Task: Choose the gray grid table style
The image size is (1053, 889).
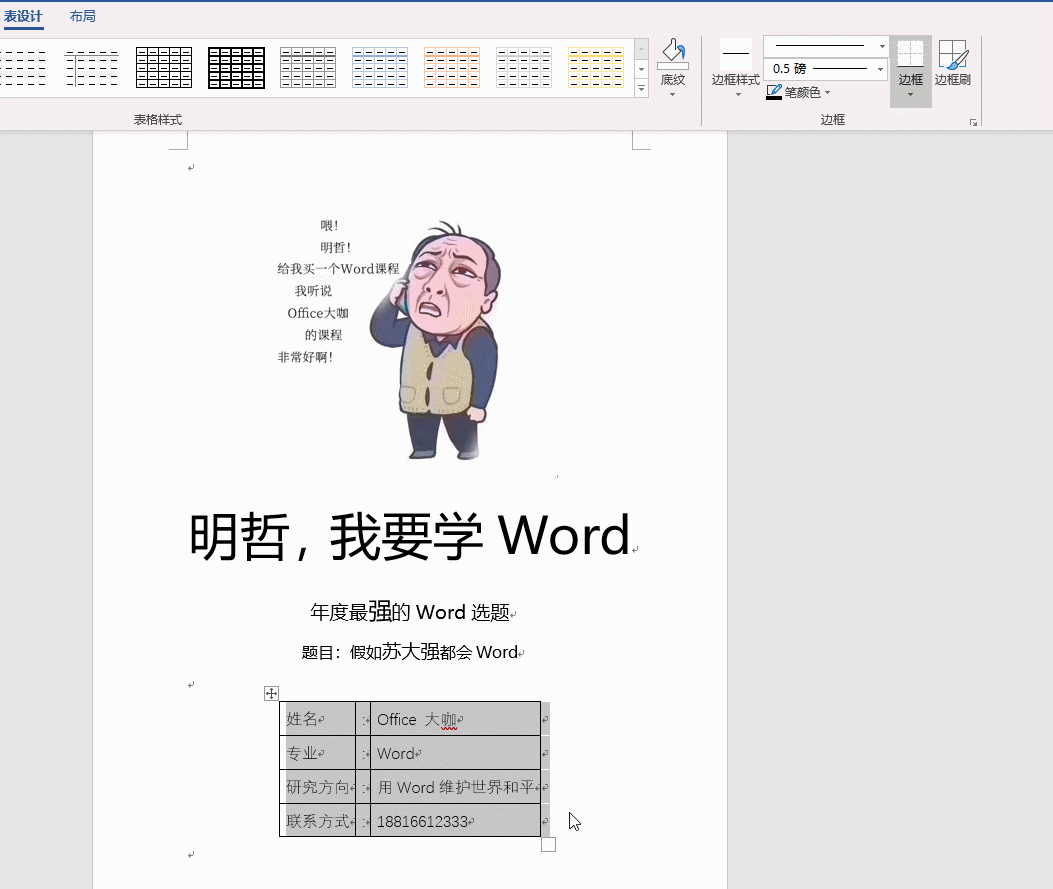Action: tap(308, 68)
